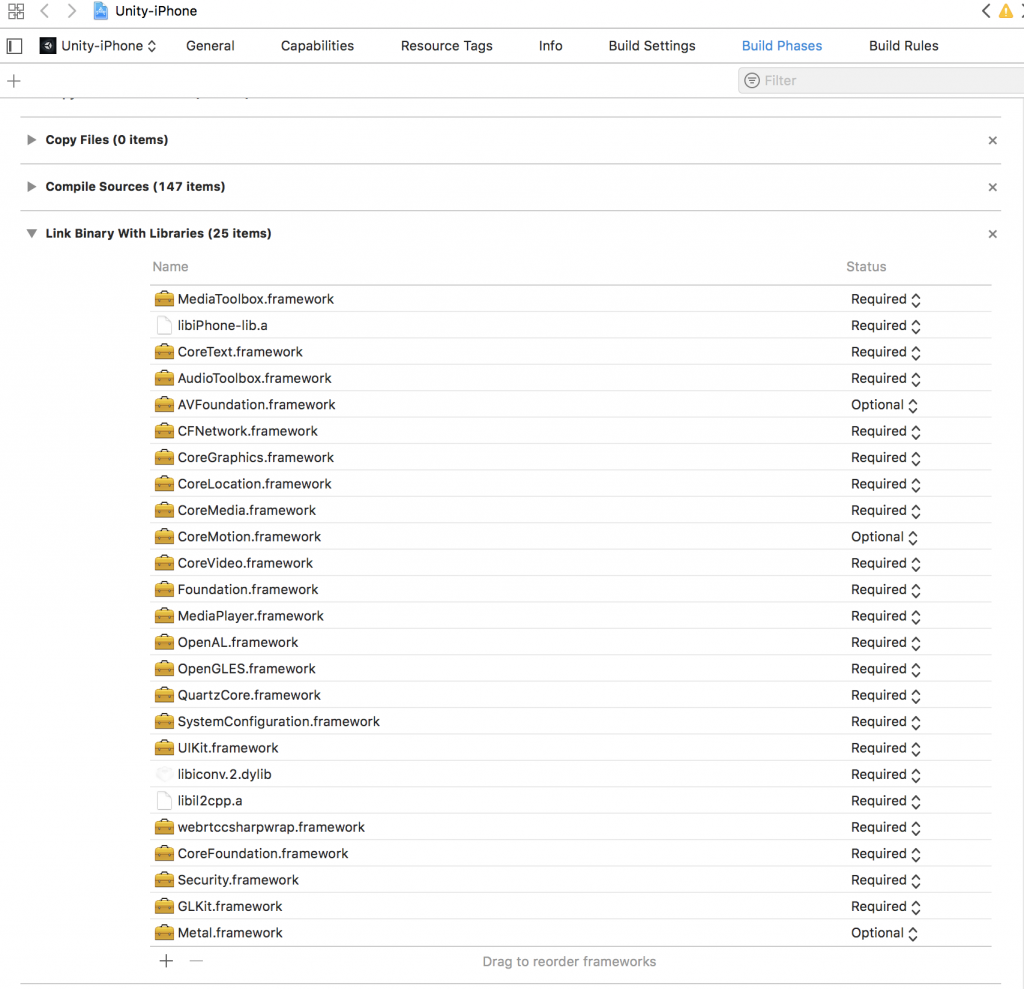This screenshot has width=1024, height=989.
Task: Expand the Compile Sources section
Action: [32, 187]
